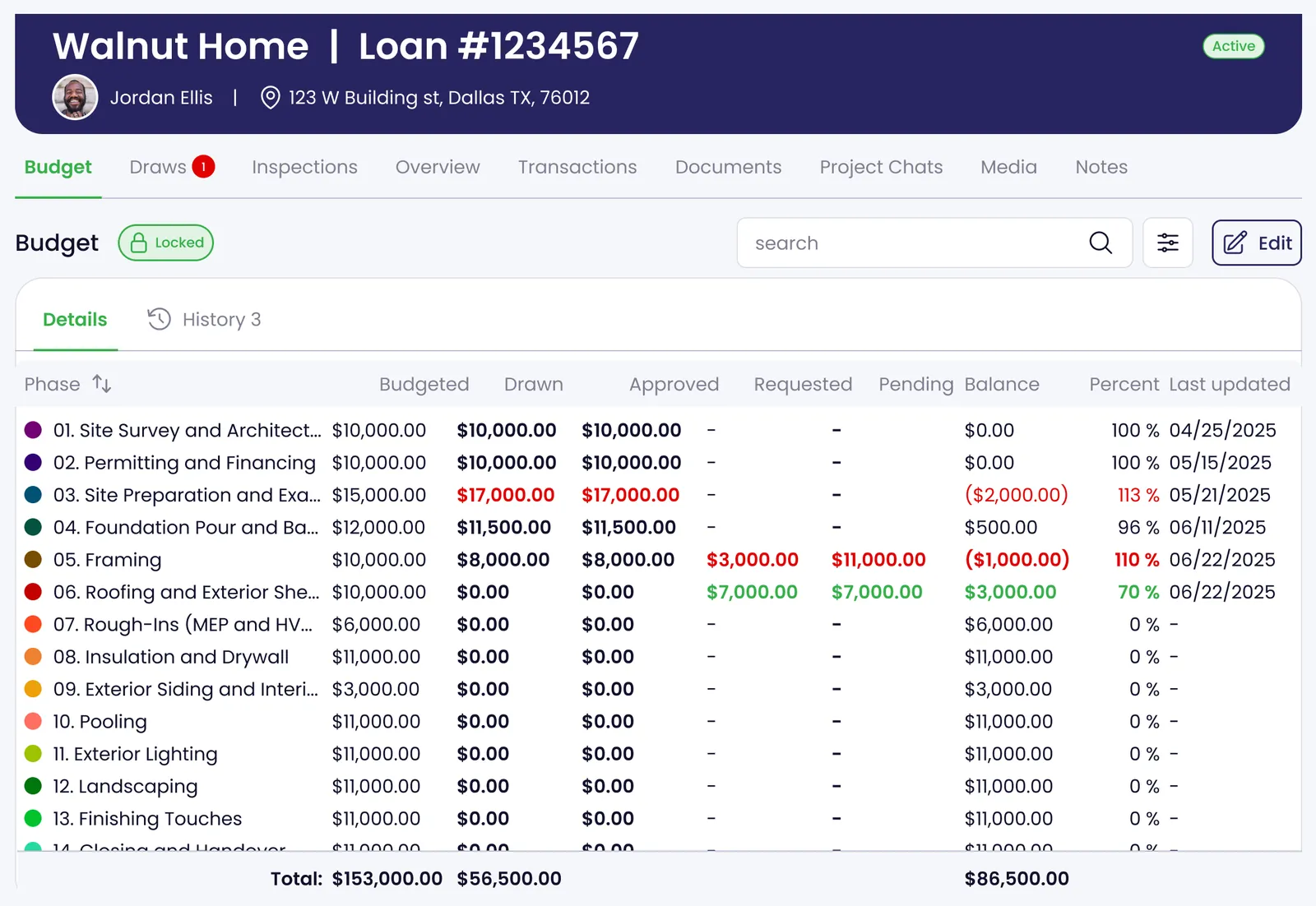Viewport: 1316px width, 906px height.
Task: Click Jordan Ellis profile avatar
Action: (x=75, y=97)
